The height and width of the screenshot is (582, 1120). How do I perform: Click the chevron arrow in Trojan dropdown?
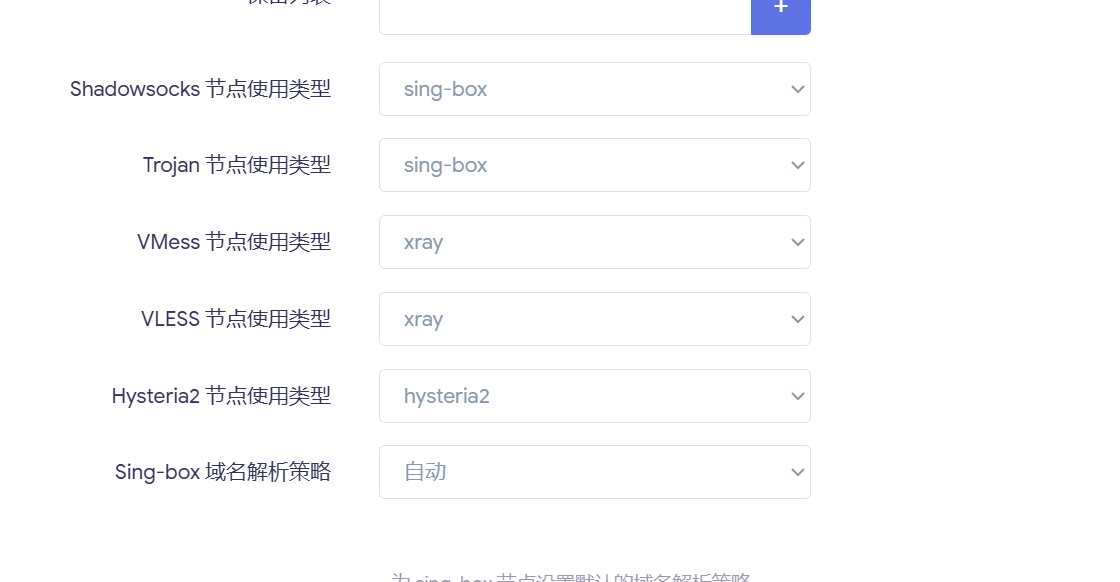point(797,165)
